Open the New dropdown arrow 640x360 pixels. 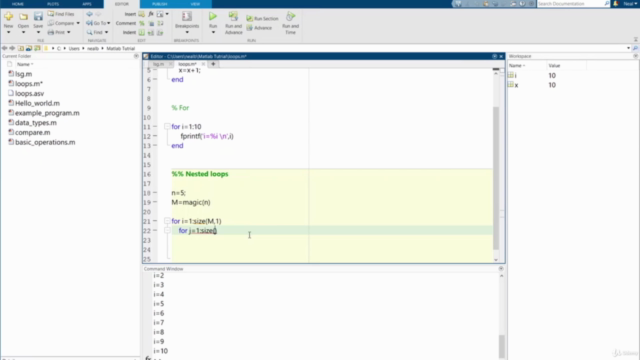[x=9, y=32]
